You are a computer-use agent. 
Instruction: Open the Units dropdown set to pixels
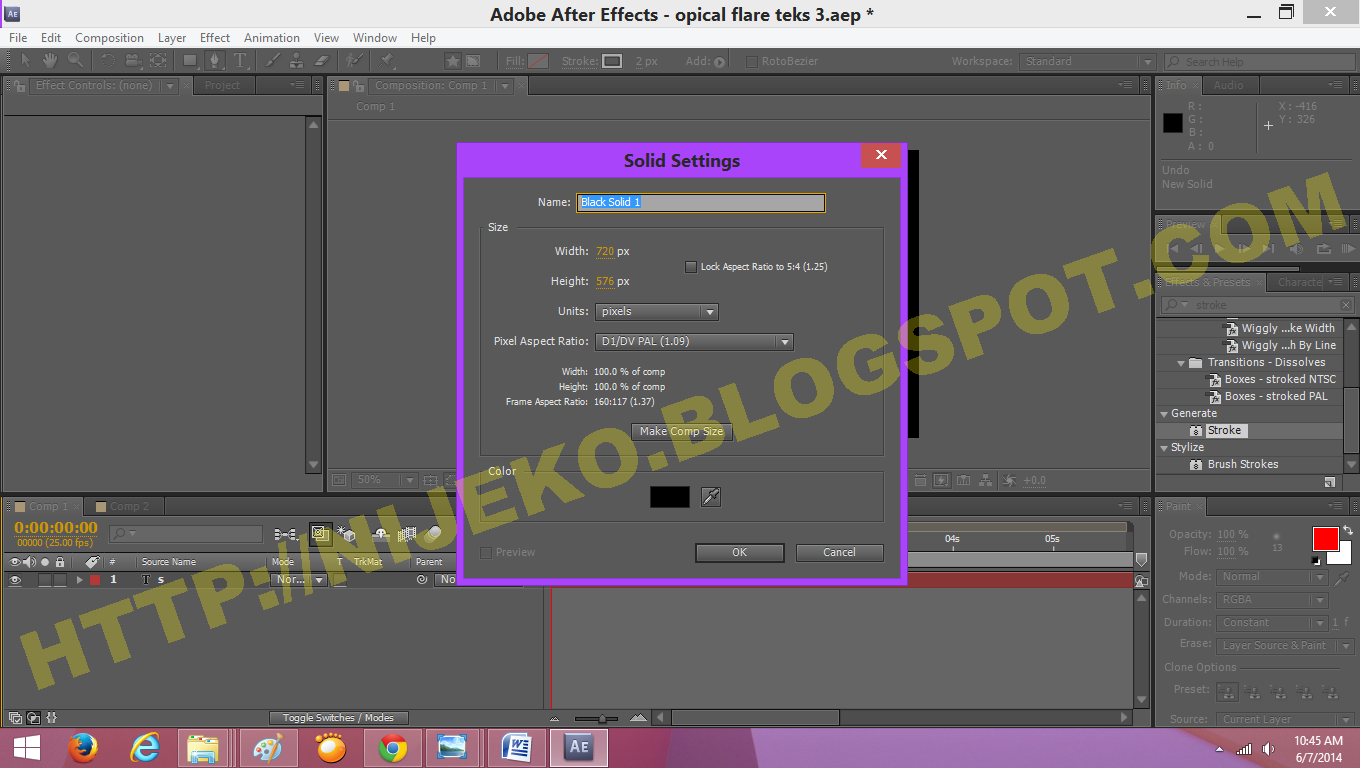pyautogui.click(x=656, y=311)
